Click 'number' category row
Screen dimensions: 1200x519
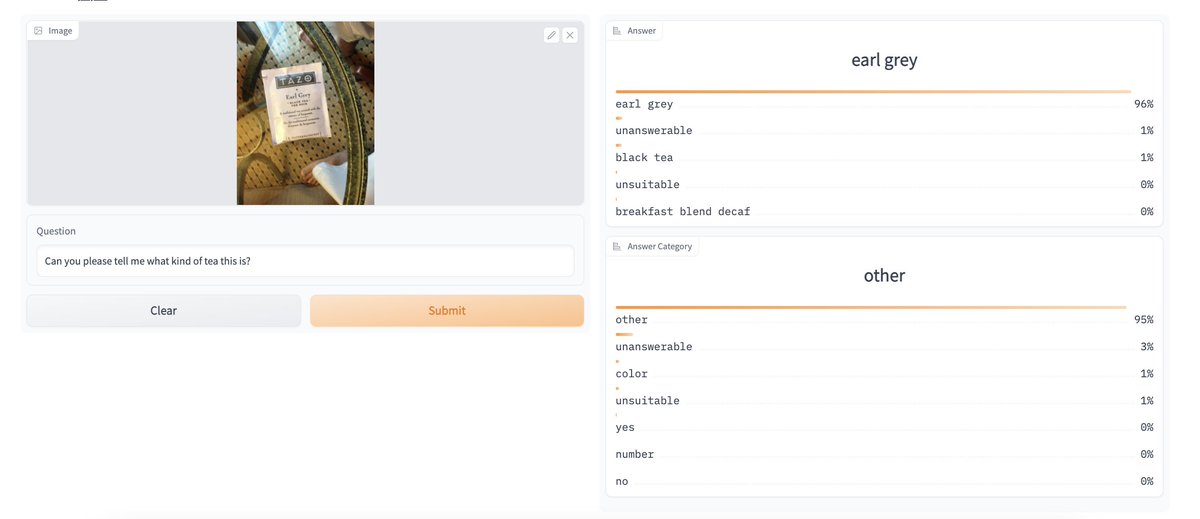pyautogui.click(x=884, y=455)
